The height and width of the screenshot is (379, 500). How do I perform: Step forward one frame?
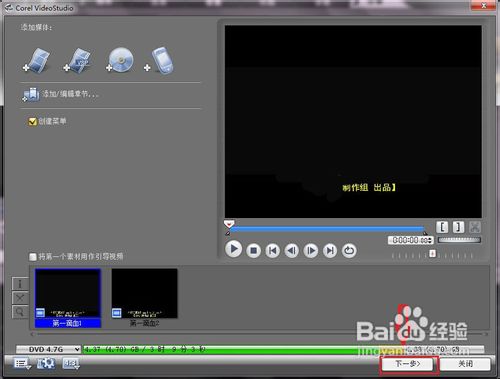coord(311,250)
